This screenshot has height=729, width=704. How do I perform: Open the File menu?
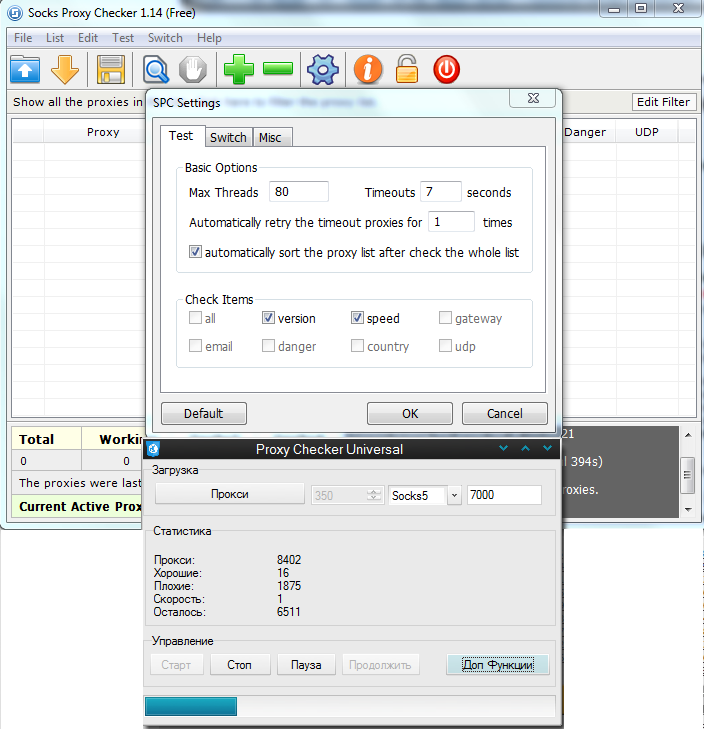click(x=23, y=38)
